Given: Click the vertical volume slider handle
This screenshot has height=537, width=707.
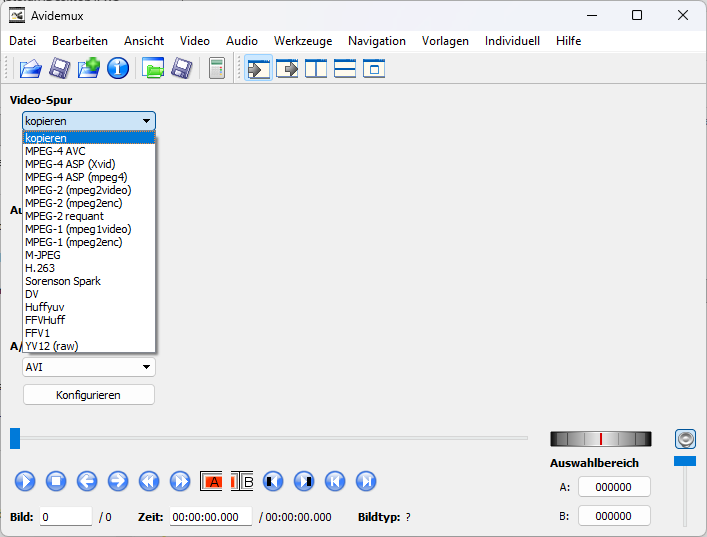Looking at the screenshot, I should (x=685, y=461).
